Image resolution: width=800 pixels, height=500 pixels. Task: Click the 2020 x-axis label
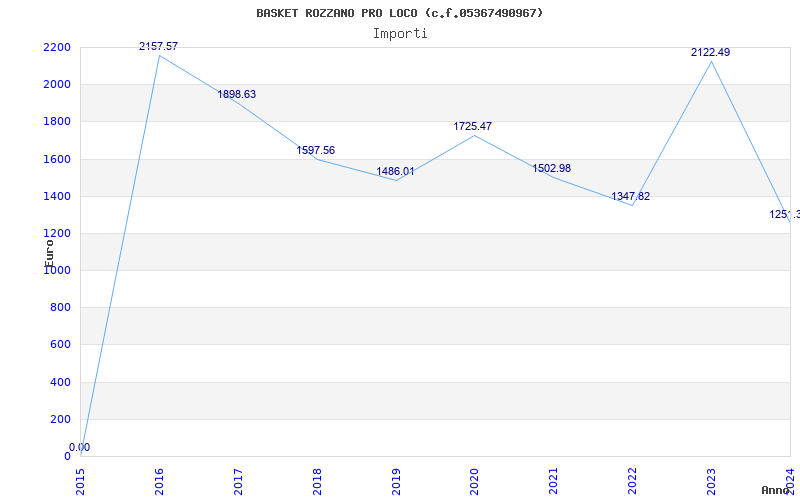[475, 481]
